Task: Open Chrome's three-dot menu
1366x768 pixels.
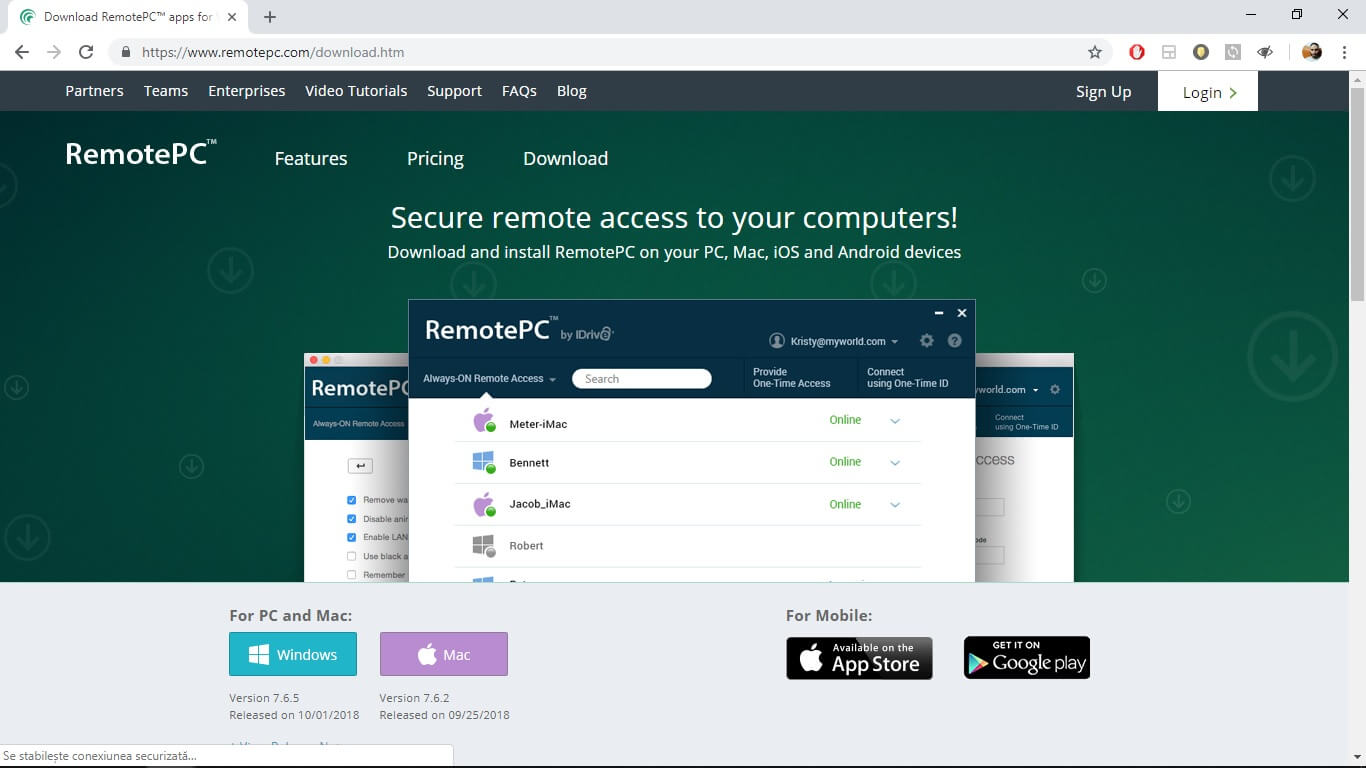Action: pyautogui.click(x=1345, y=52)
